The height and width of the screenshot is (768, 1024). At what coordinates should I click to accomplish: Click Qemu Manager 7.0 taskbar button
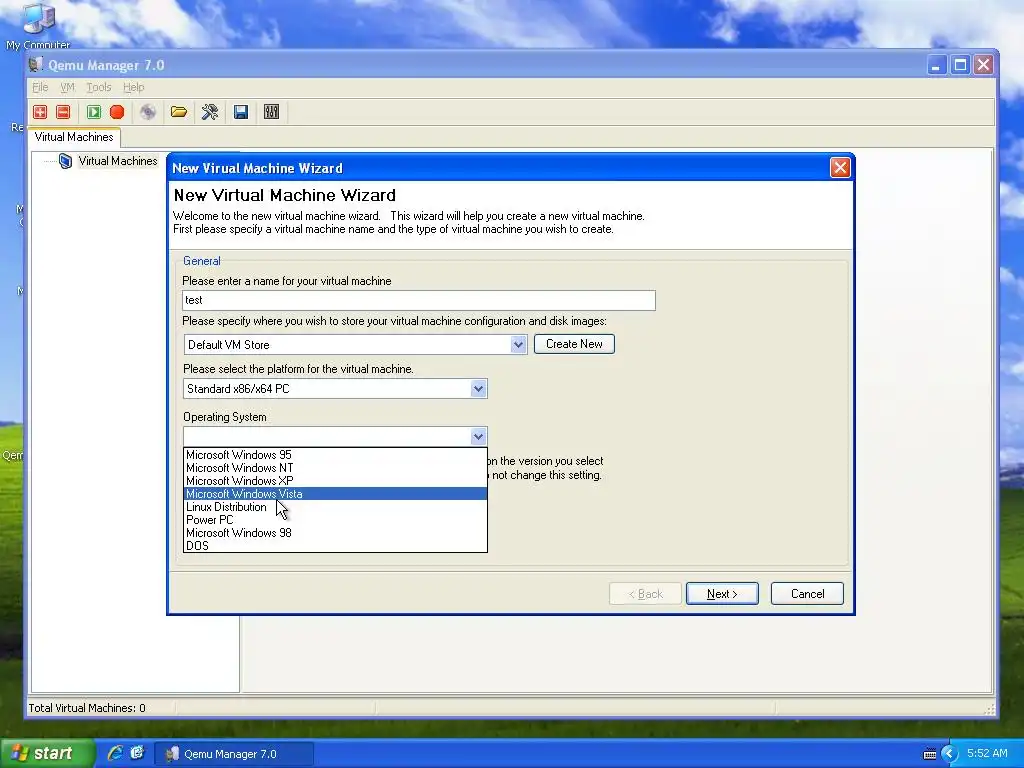233,754
